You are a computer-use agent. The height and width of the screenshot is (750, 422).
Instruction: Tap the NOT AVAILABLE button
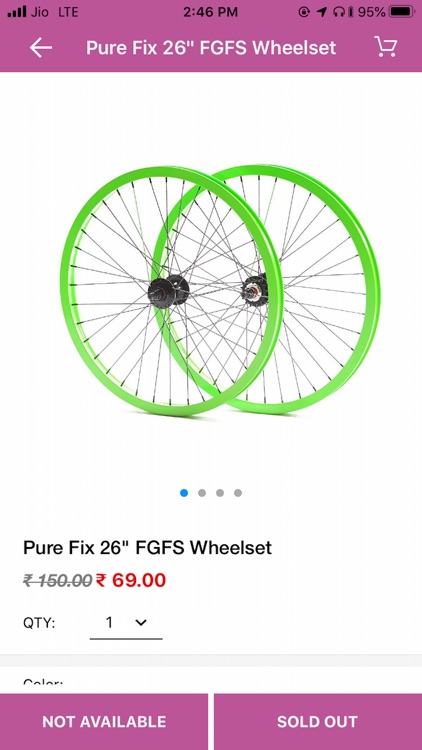coord(104,722)
